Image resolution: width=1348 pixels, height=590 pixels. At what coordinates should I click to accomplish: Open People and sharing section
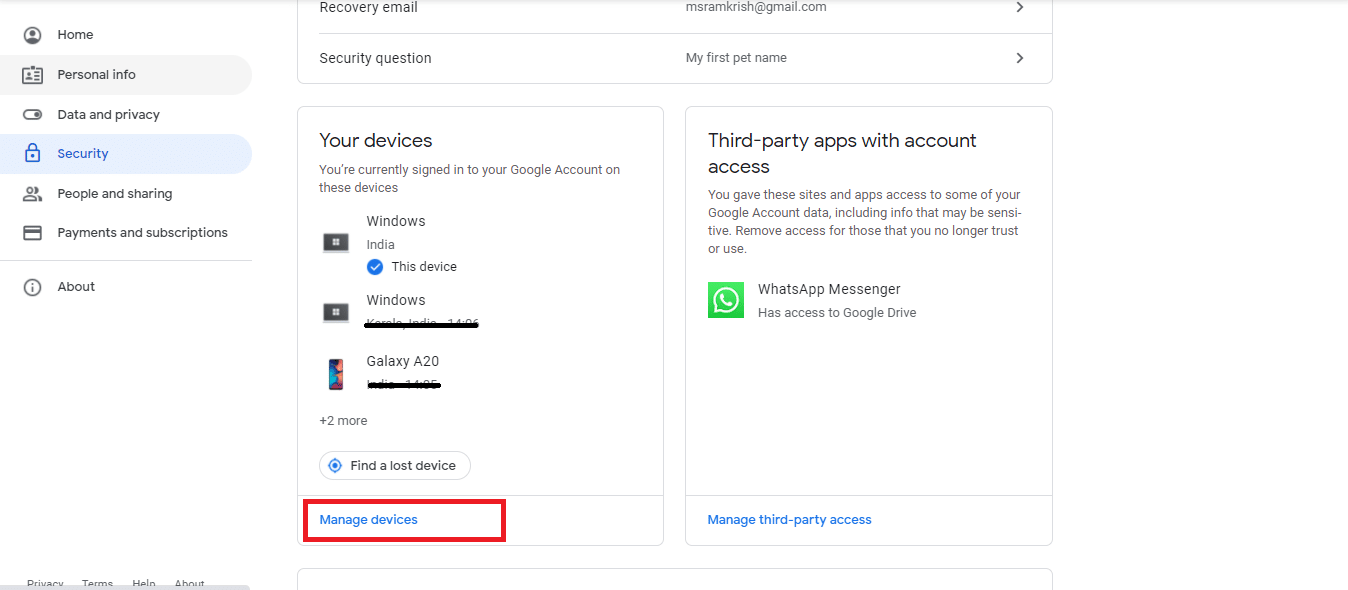click(126, 194)
